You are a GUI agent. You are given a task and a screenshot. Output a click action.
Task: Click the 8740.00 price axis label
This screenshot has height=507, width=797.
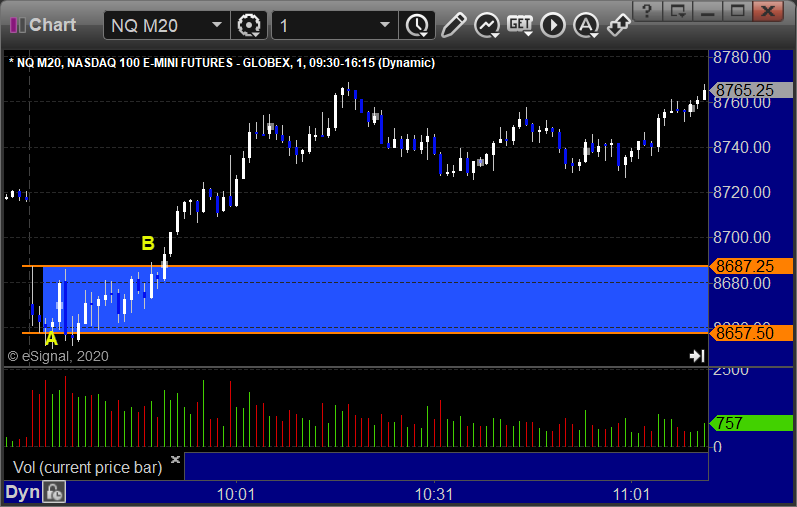[x=742, y=147]
